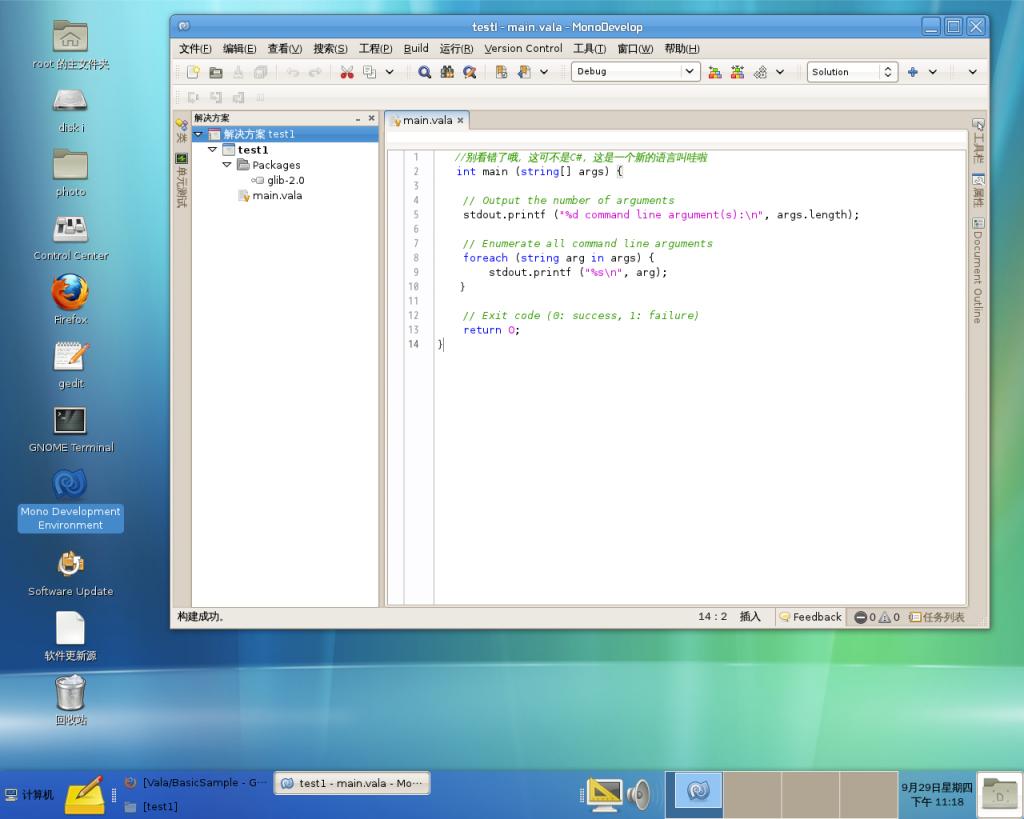Open the 帮助(H) menu
1024x819 pixels.
click(x=682, y=48)
